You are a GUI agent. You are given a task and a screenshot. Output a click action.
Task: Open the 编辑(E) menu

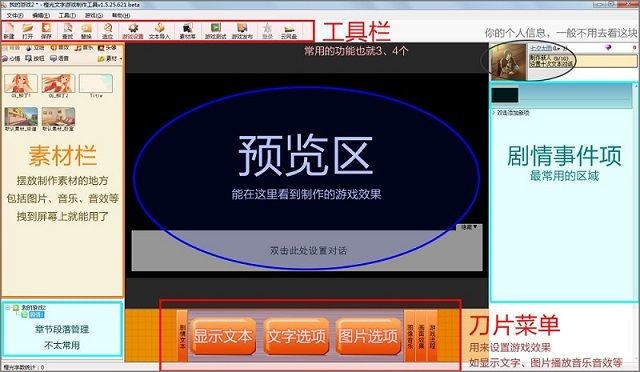point(40,16)
